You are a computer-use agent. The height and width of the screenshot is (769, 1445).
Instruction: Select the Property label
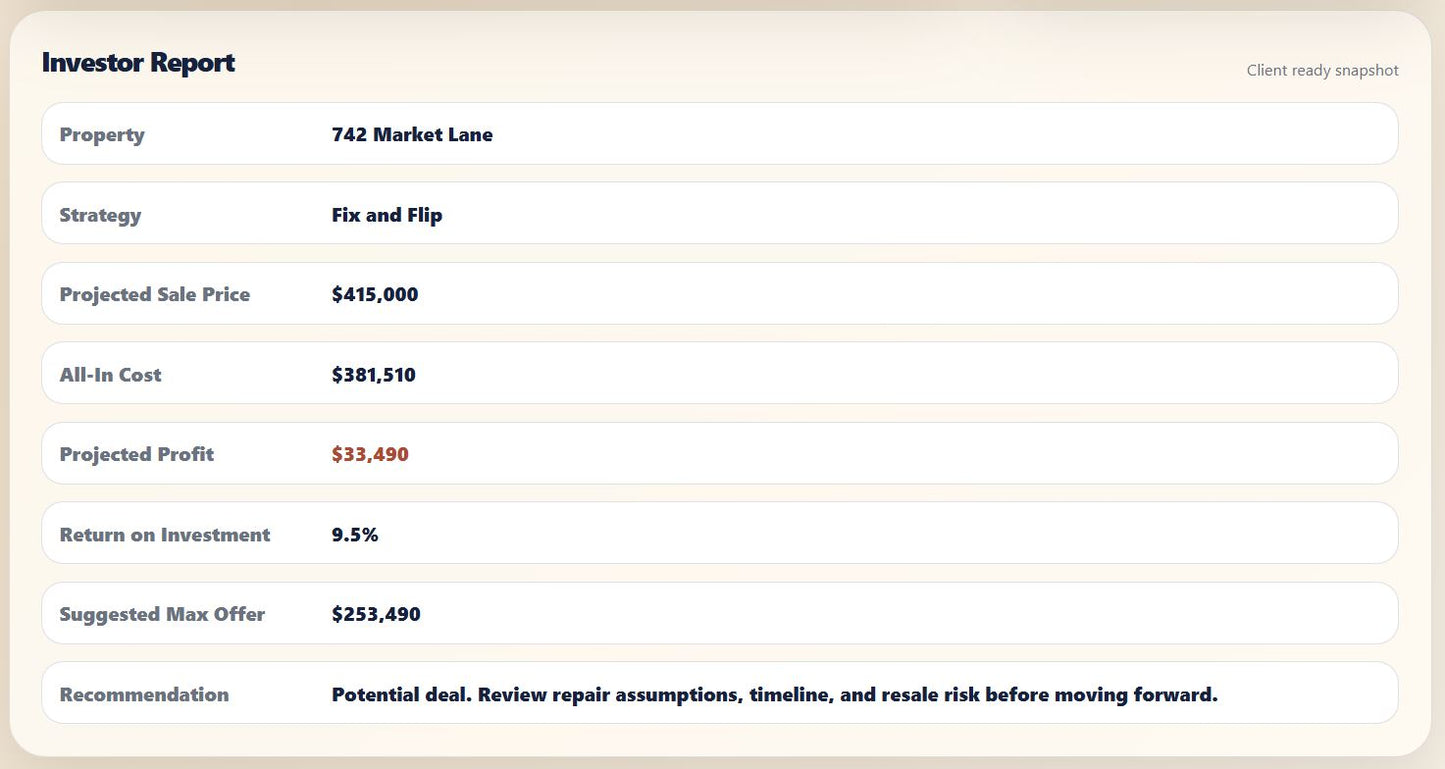[x=102, y=134]
